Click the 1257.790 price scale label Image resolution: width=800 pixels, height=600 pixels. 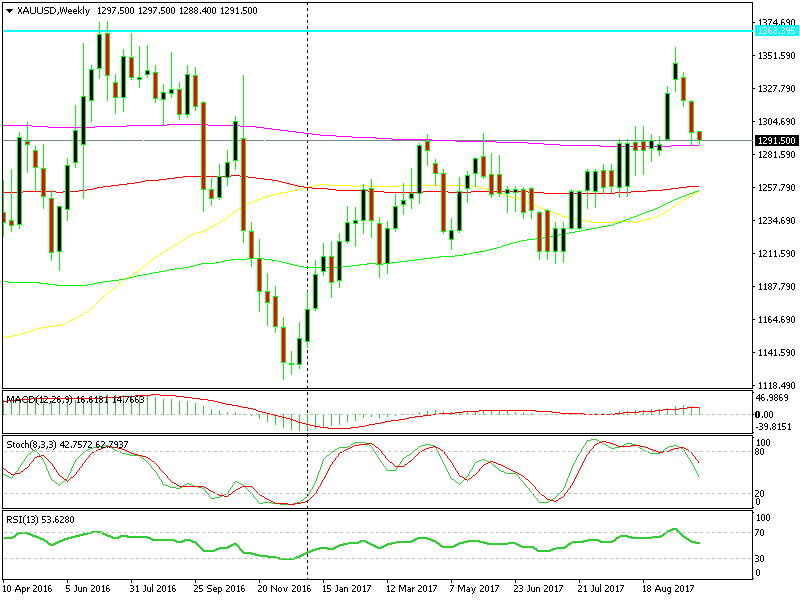tap(777, 188)
